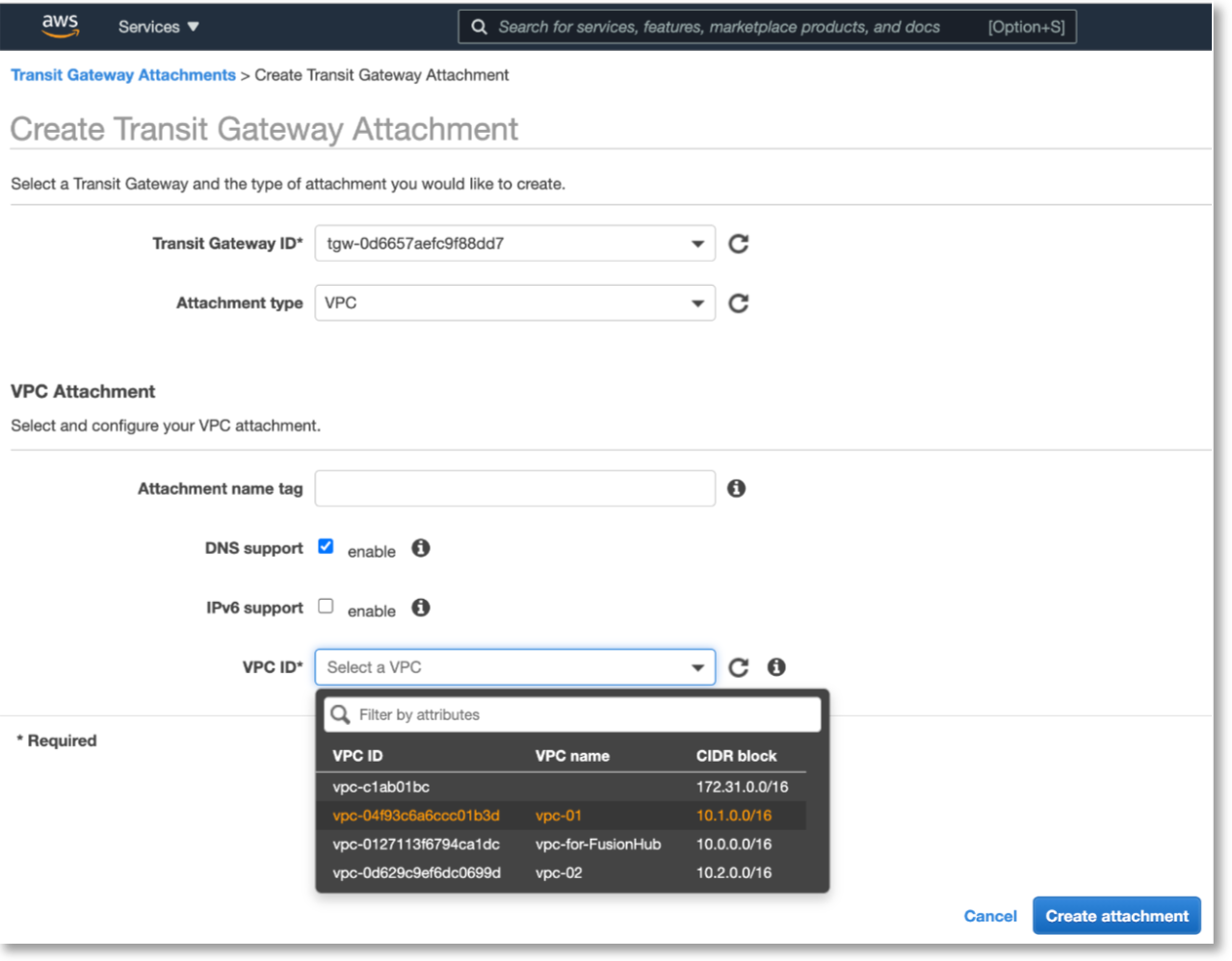
Task: Show info about IPv6 support
Action: point(421,608)
